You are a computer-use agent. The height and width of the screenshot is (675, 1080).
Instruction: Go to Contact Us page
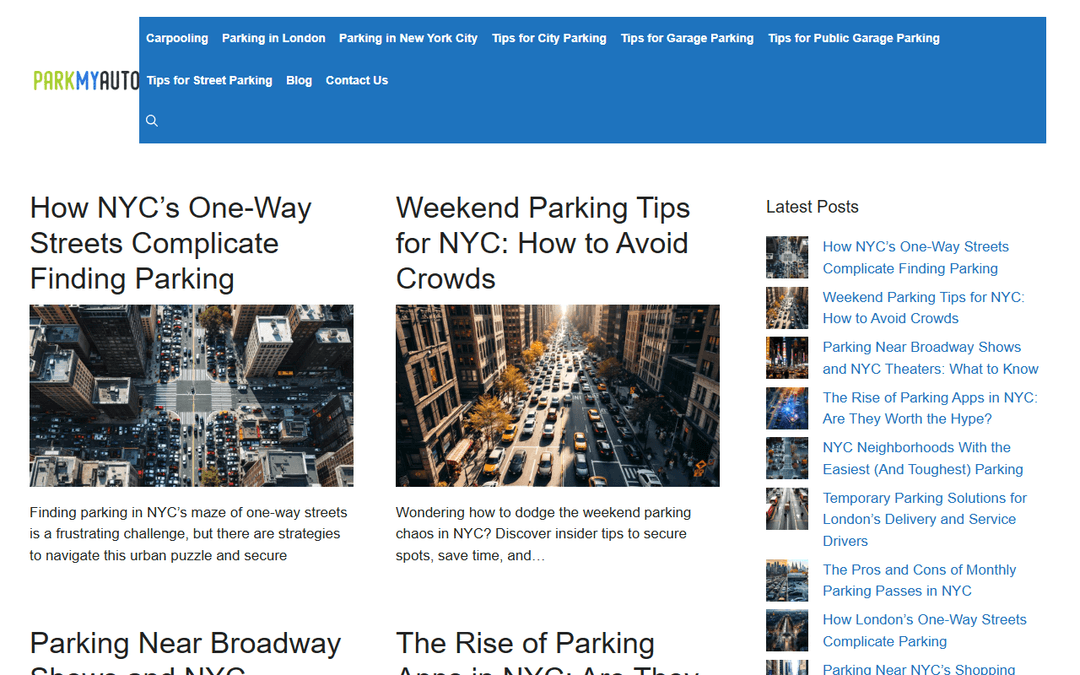[357, 80]
